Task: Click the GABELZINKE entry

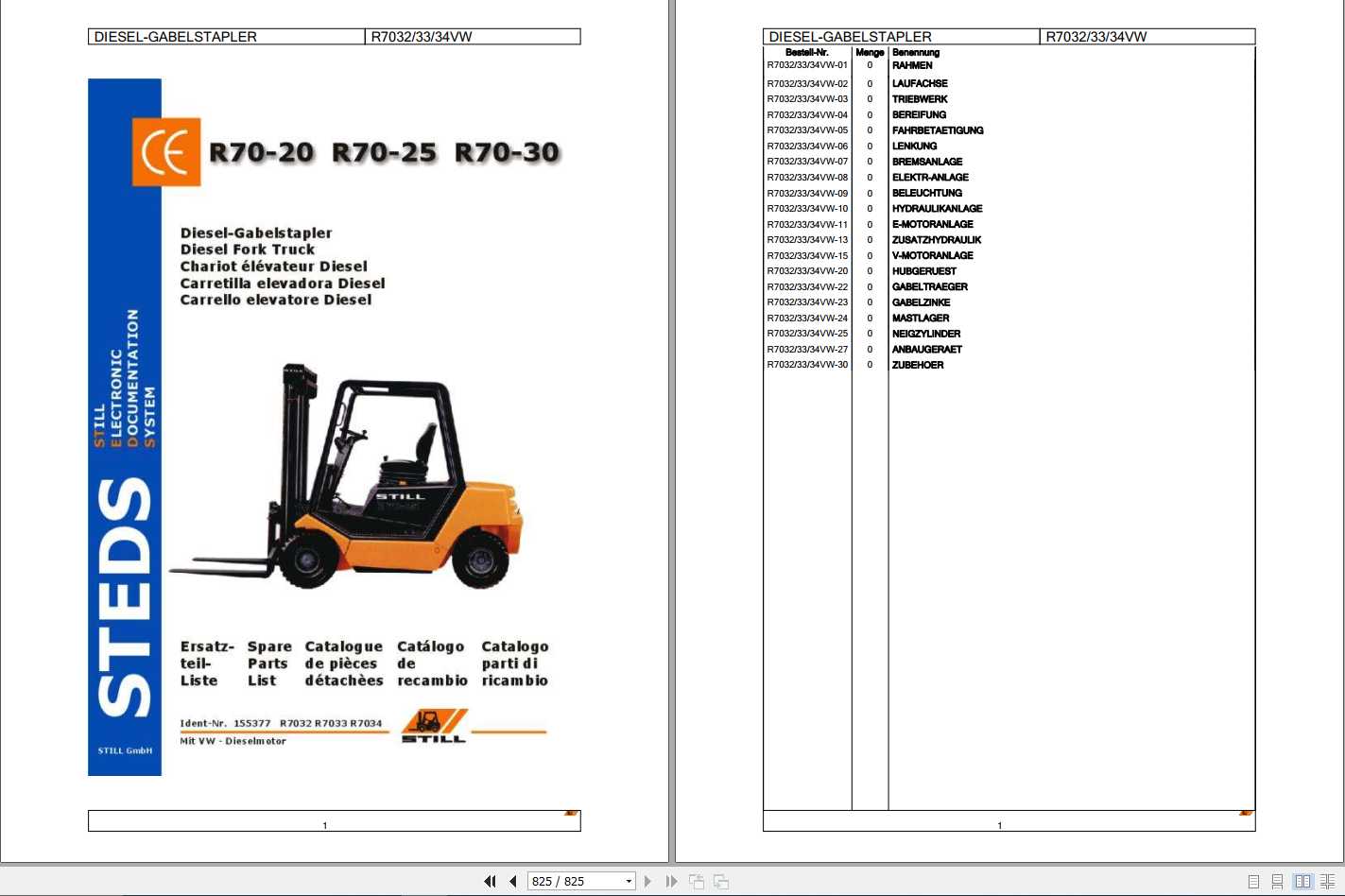Action: 922,302
